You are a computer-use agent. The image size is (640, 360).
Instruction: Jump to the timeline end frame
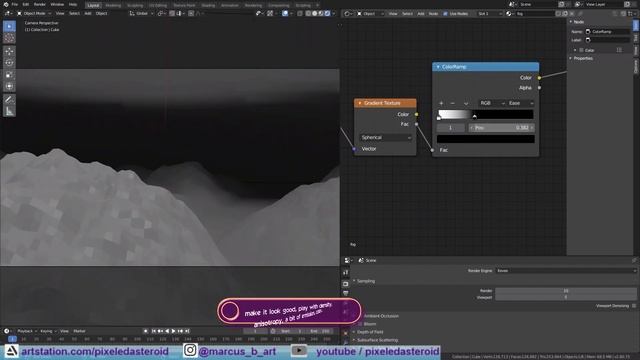pyautogui.click(x=187, y=331)
